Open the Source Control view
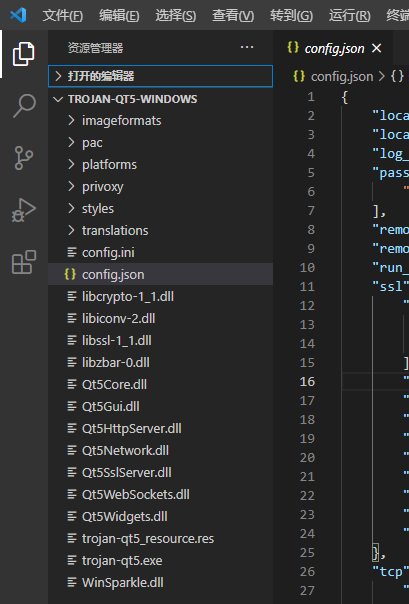The height and width of the screenshot is (604, 409). click(24, 158)
